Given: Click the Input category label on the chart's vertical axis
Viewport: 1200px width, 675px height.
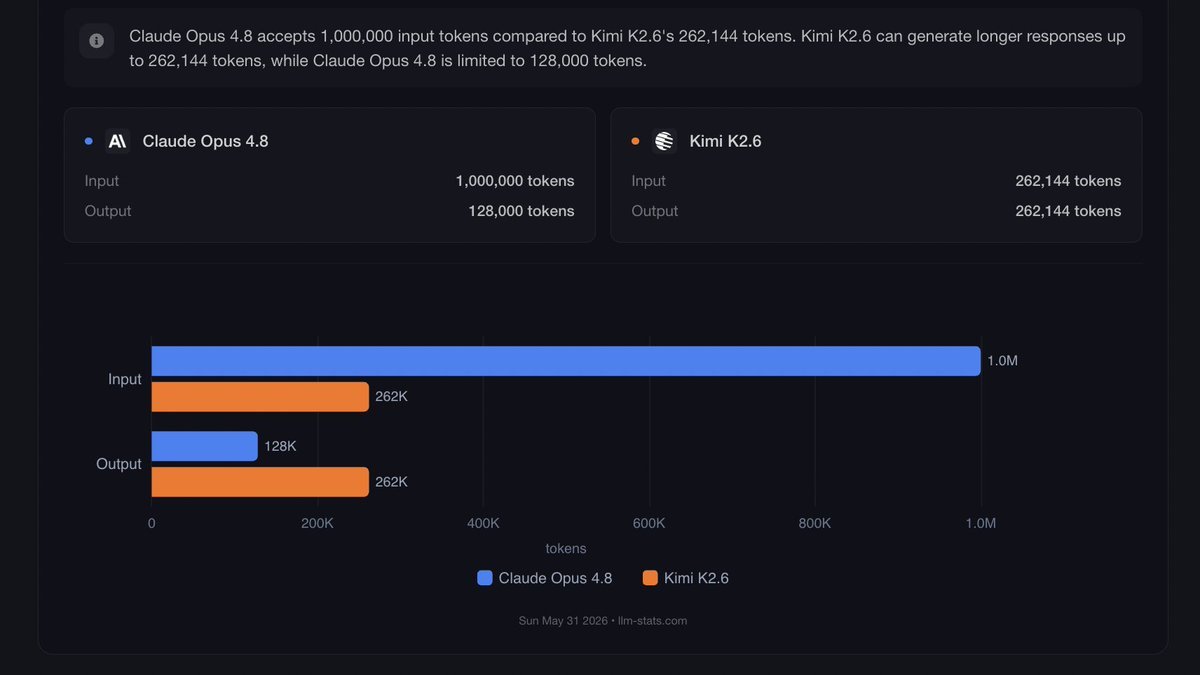Looking at the screenshot, I should coord(125,379).
